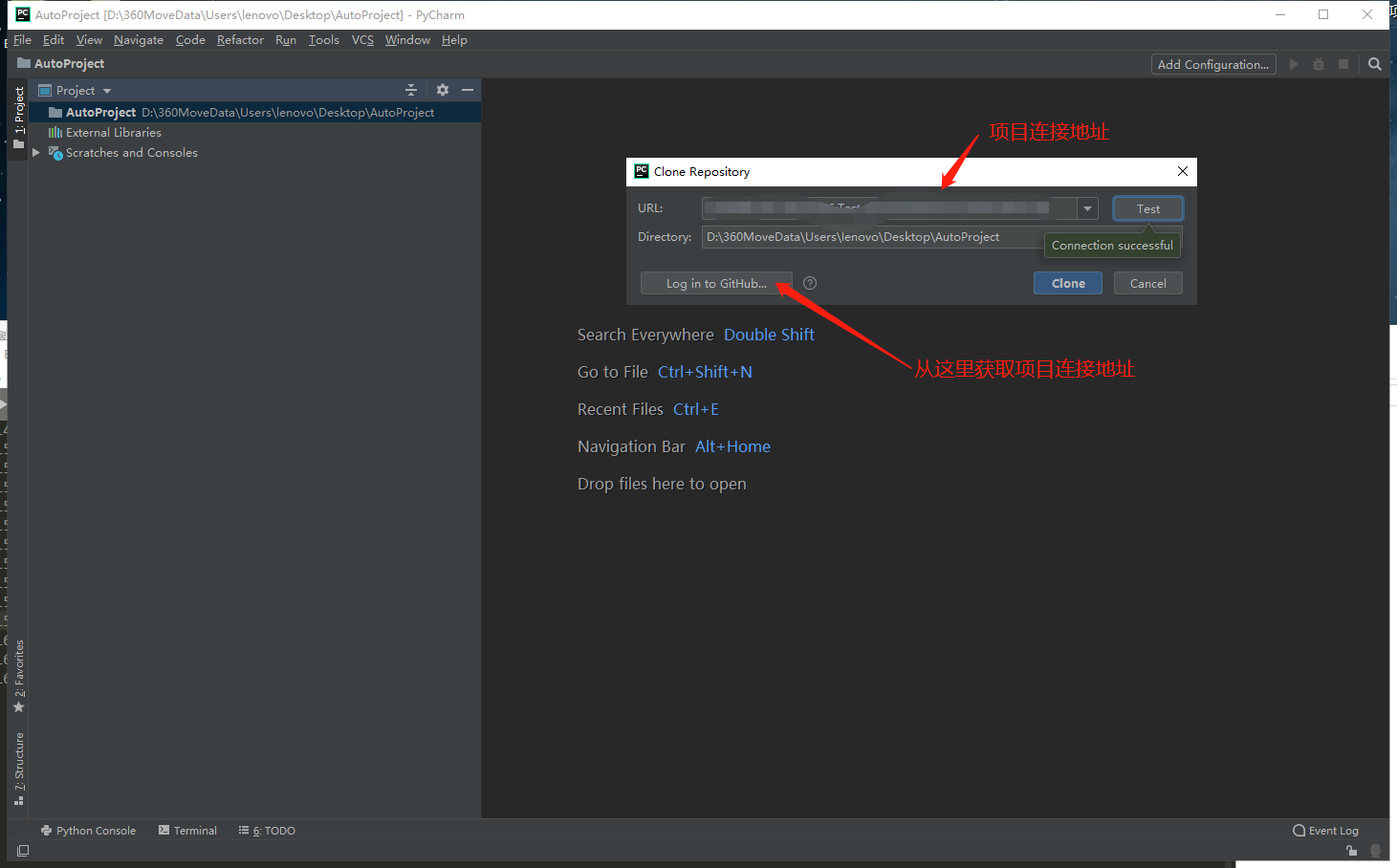Image resolution: width=1397 pixels, height=868 pixels.
Task: Open the Terminal tool window
Action: [188, 831]
